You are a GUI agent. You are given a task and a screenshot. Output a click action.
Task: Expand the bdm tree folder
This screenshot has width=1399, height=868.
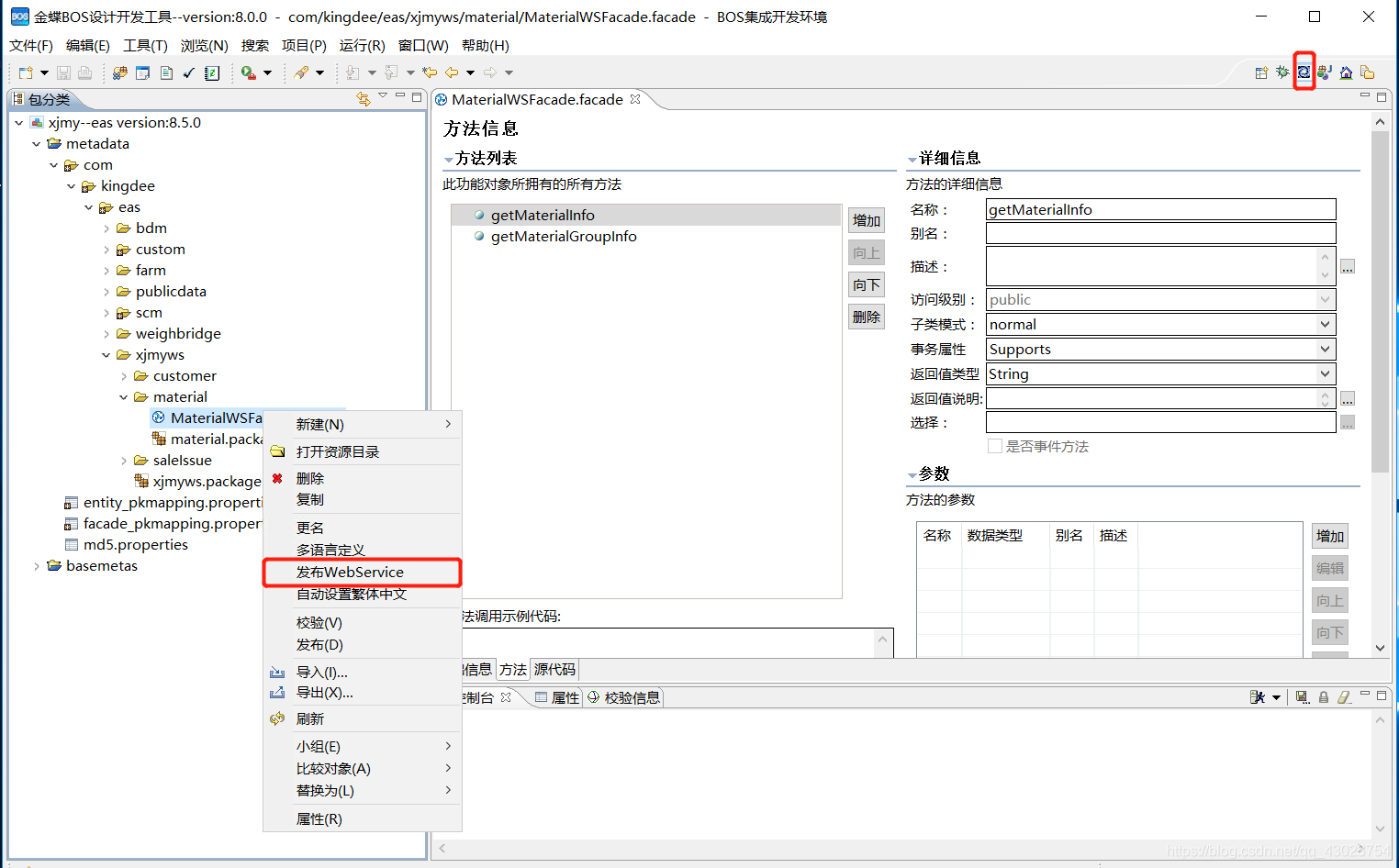pyautogui.click(x=106, y=228)
